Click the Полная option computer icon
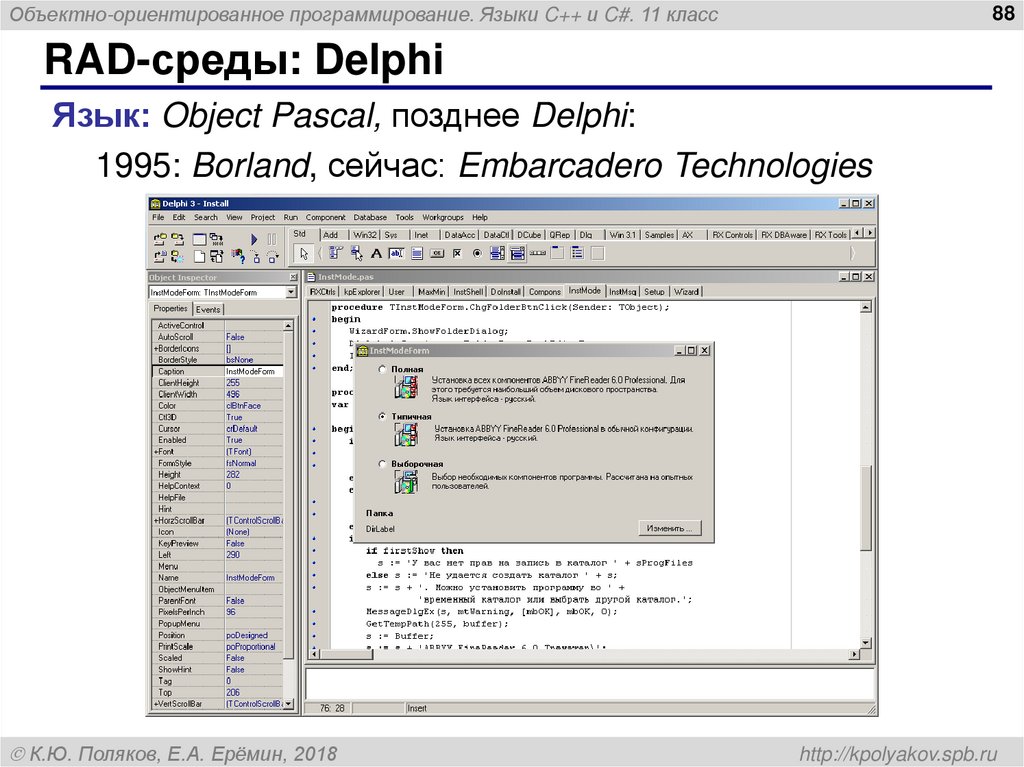Image resolution: width=1024 pixels, height=767 pixels. point(406,387)
